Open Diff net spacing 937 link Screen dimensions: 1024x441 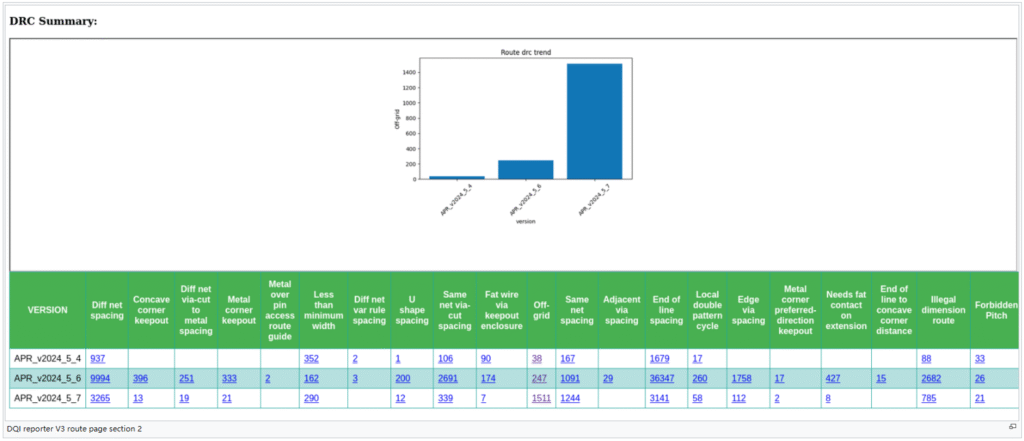pyautogui.click(x=98, y=358)
